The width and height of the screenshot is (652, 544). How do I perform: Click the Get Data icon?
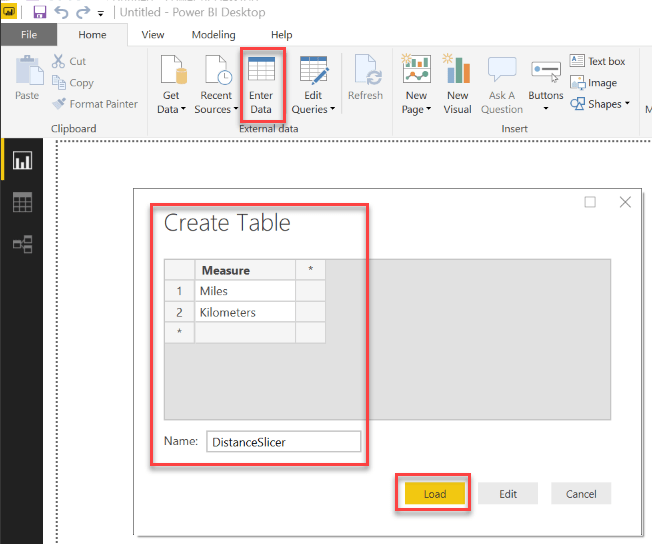(173, 70)
